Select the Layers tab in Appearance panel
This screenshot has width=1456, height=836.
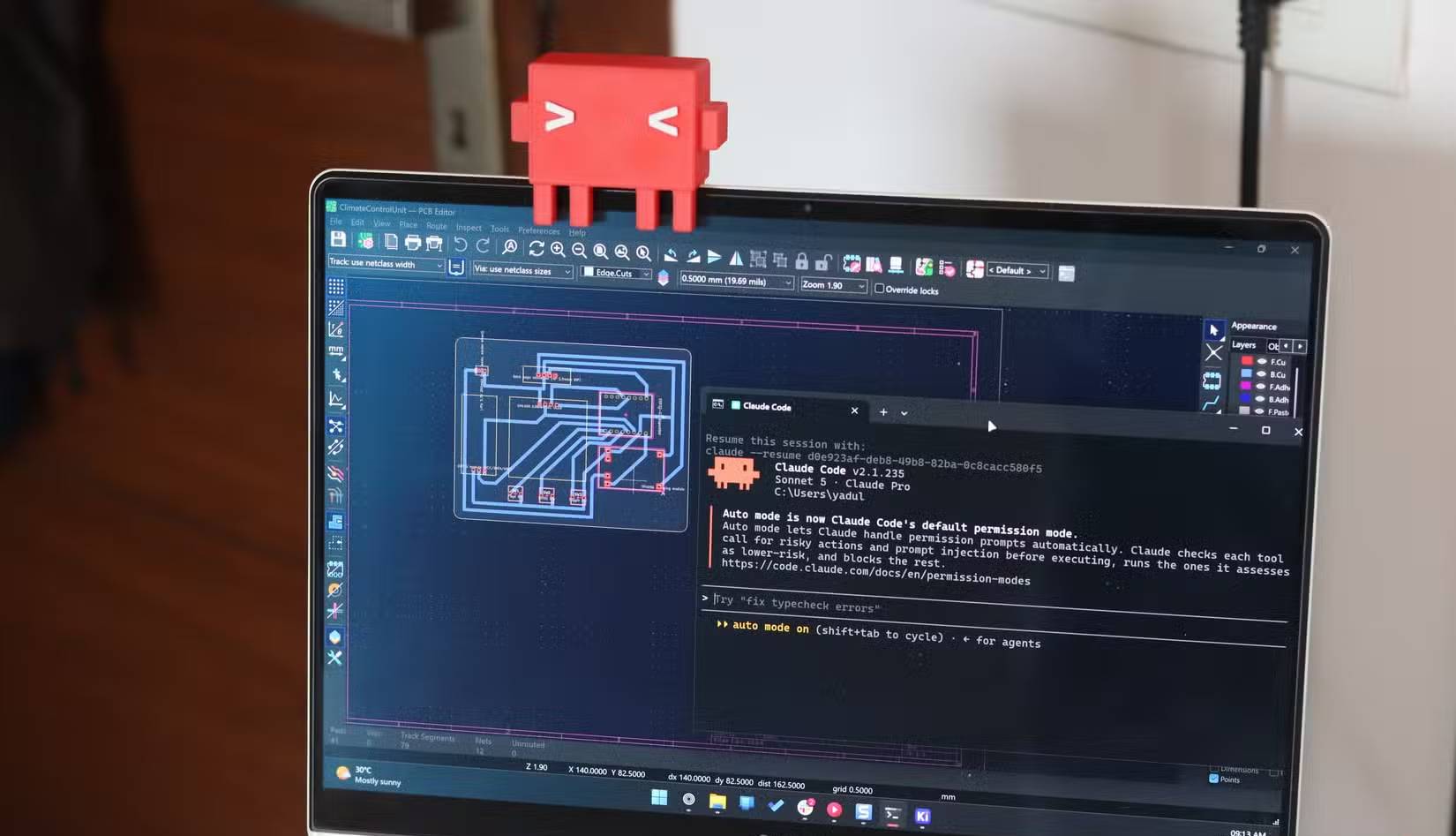tap(1244, 345)
